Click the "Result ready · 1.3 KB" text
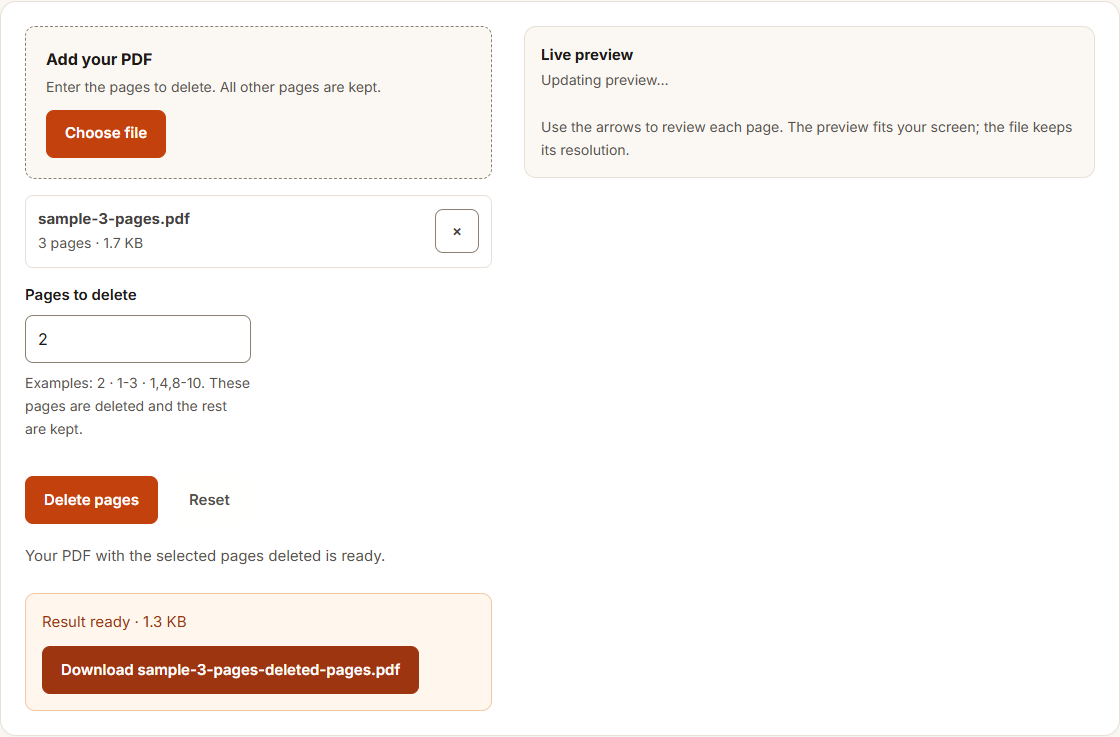 pos(114,622)
